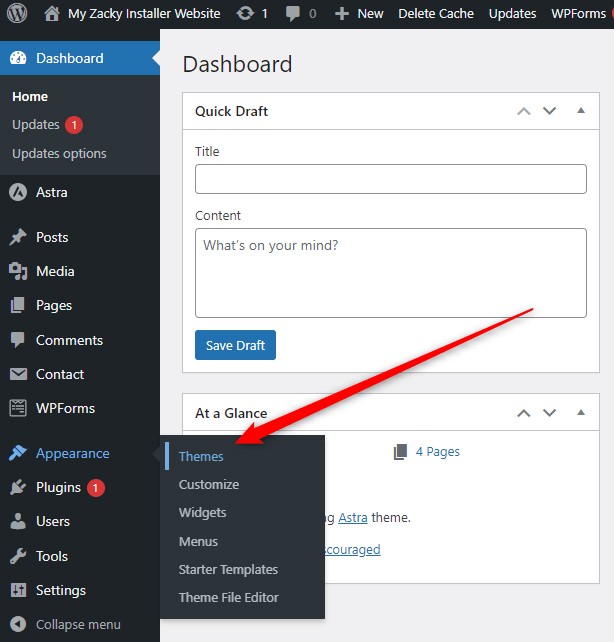Open Menus in Appearance submenu
Screen dimensions: 614x642
[198, 541]
